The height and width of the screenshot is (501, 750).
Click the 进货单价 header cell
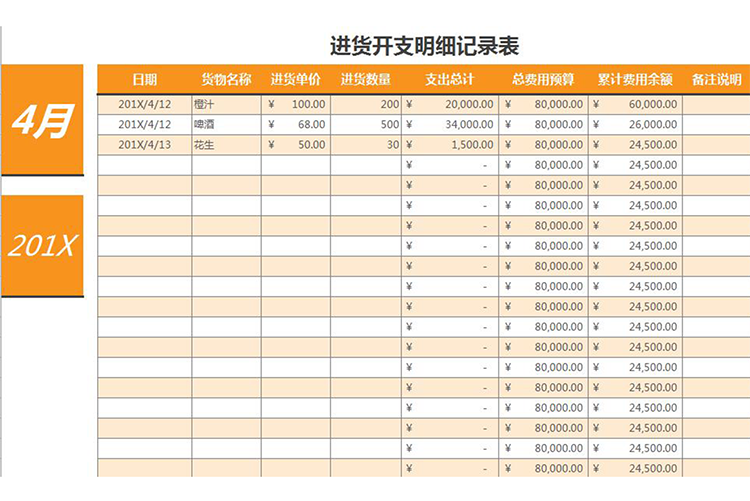tap(296, 79)
